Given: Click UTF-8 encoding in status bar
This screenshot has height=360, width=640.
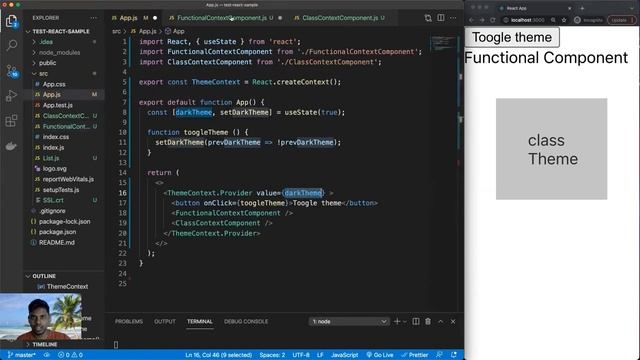Looking at the screenshot, I should coord(301,355).
